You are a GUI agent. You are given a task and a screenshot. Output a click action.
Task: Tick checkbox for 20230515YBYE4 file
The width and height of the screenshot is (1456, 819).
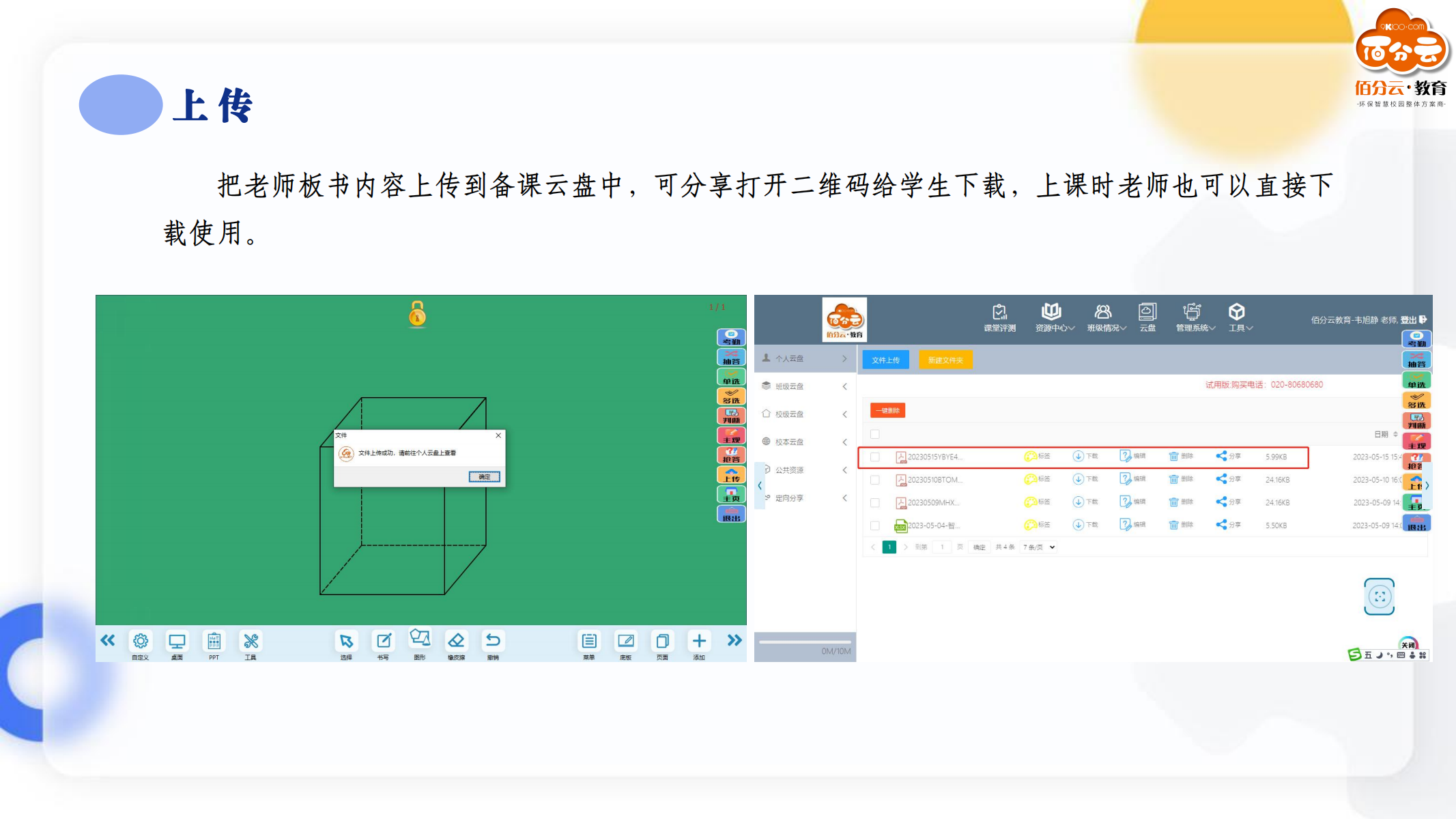click(x=875, y=457)
